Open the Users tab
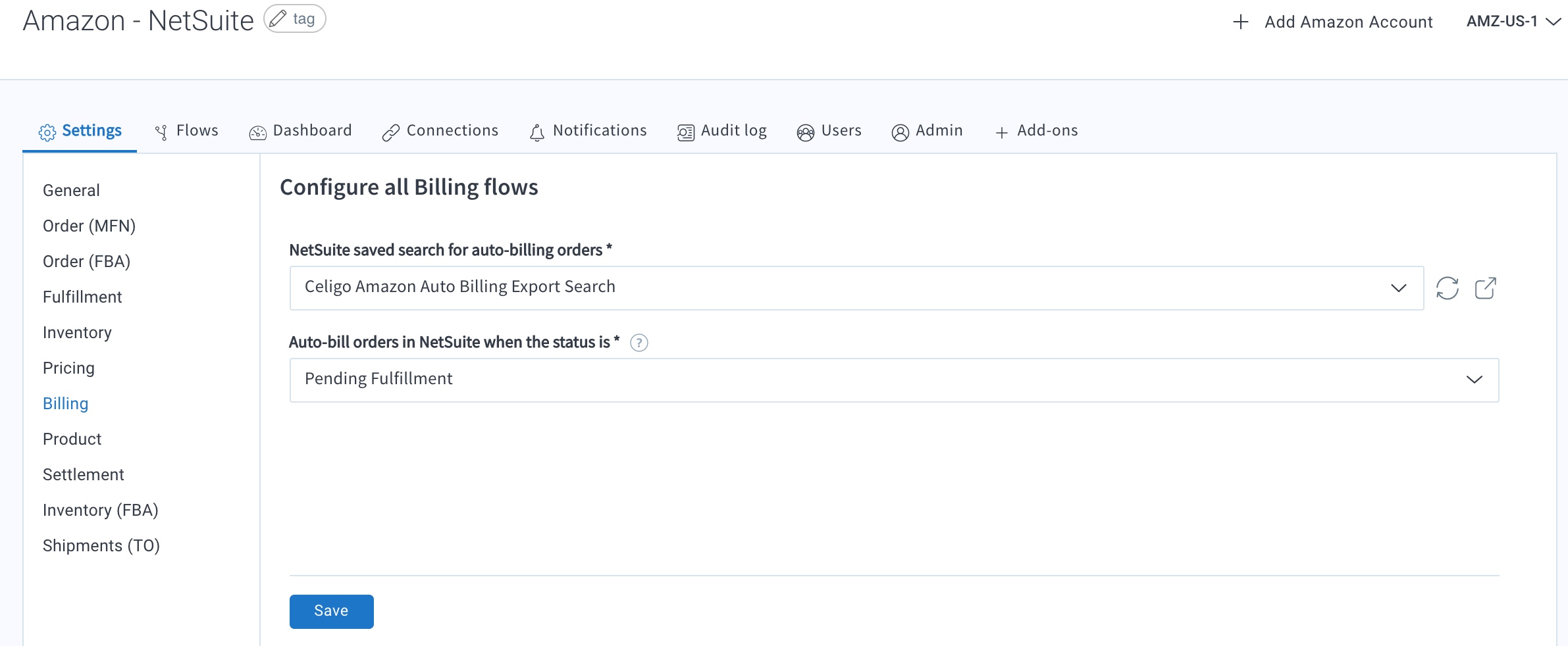The height and width of the screenshot is (646, 1568). (829, 131)
